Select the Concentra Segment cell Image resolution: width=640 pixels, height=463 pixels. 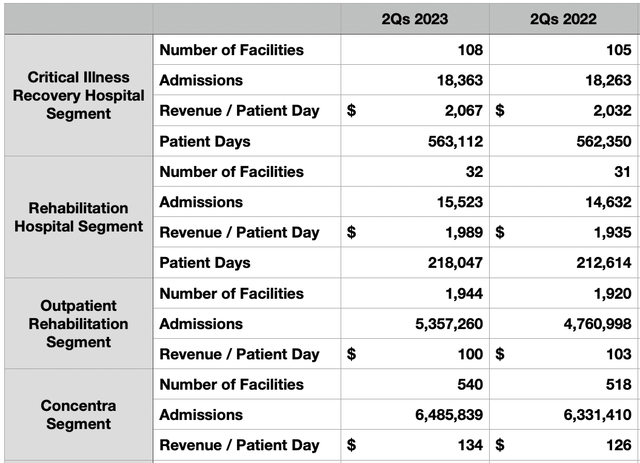point(78,414)
